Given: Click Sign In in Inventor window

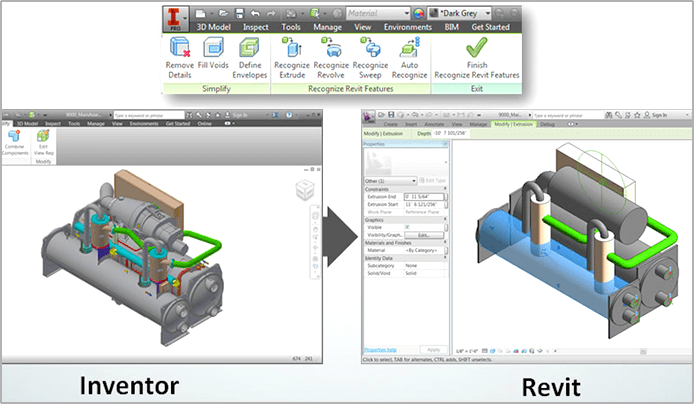Looking at the screenshot, I should coord(239,115).
